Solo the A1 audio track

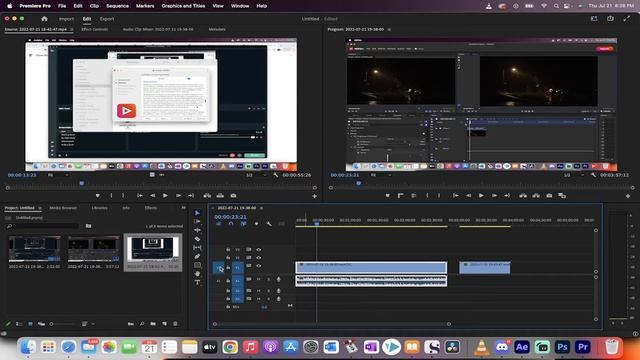coord(269,279)
